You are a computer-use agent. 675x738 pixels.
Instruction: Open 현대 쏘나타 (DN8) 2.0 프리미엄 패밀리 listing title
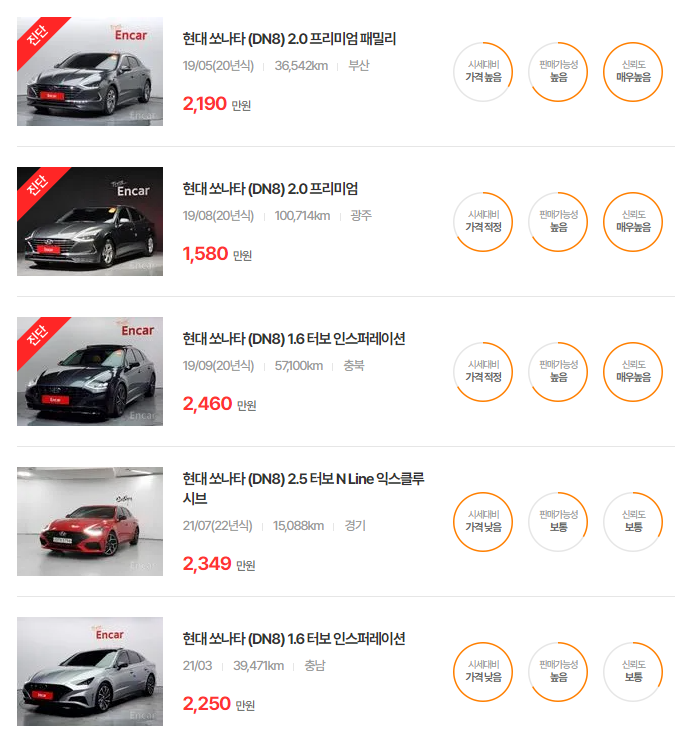[x=289, y=39]
